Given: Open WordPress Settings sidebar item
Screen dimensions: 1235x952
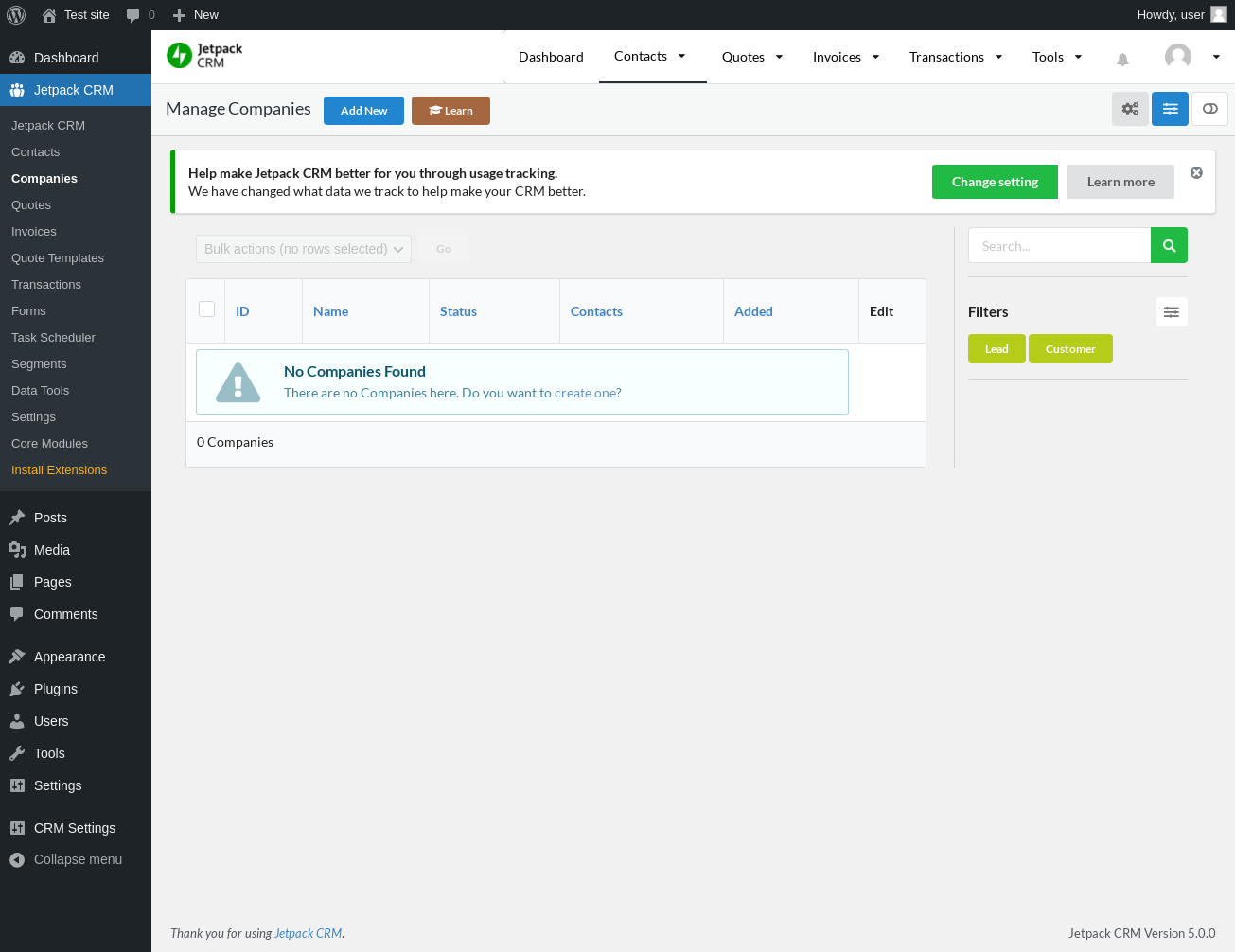Looking at the screenshot, I should point(76,785).
